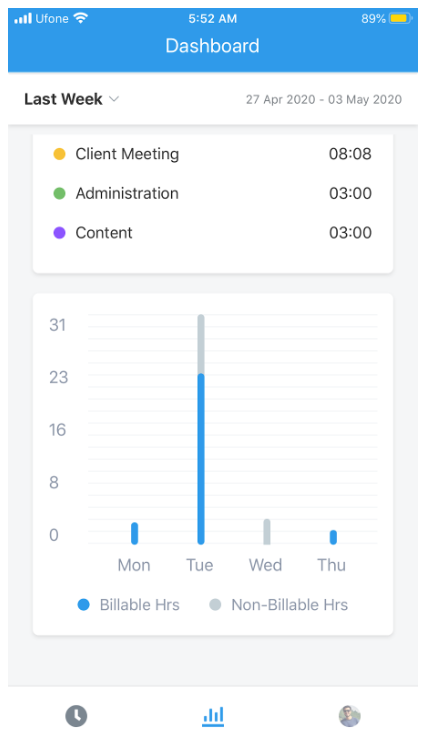The image size is (424, 738).
Task: Tap the Thursday blue bar
Action: 333,537
